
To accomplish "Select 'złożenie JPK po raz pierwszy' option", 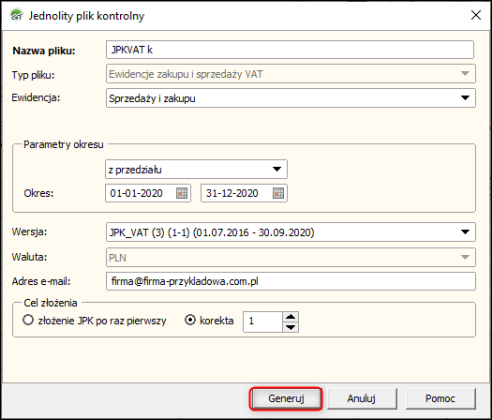I will coord(28,320).
